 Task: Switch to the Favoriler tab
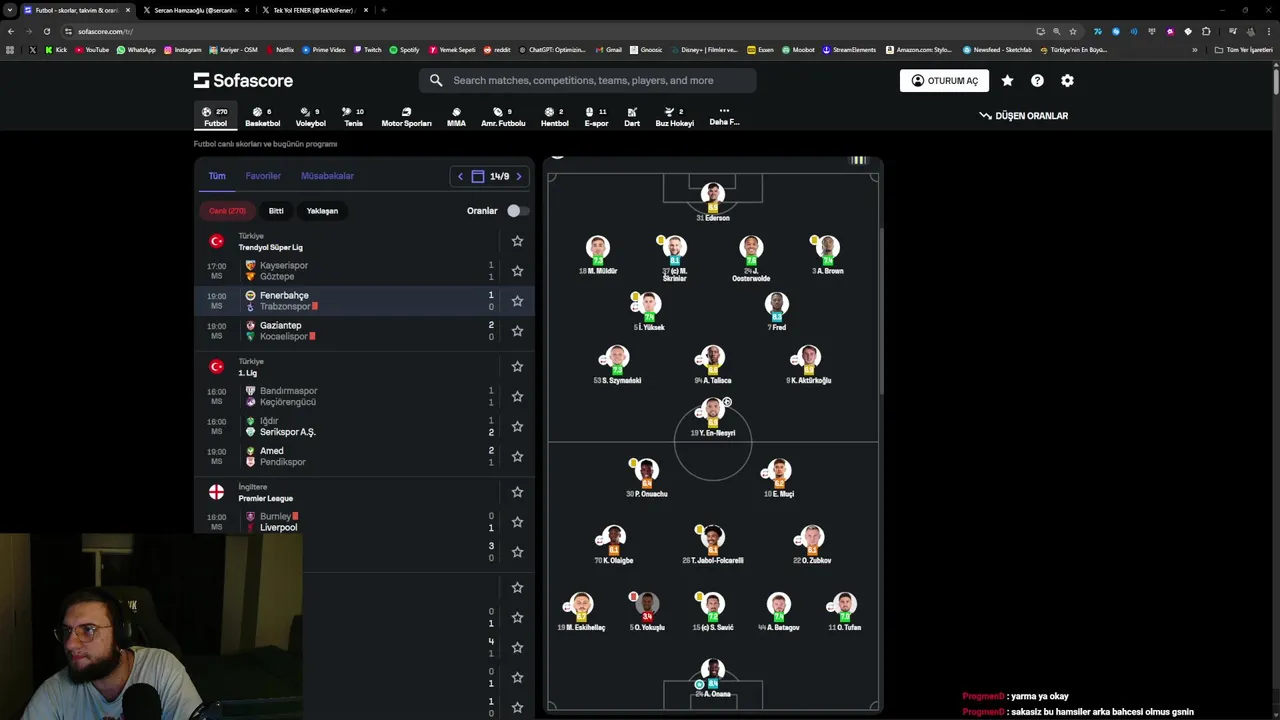coord(263,176)
